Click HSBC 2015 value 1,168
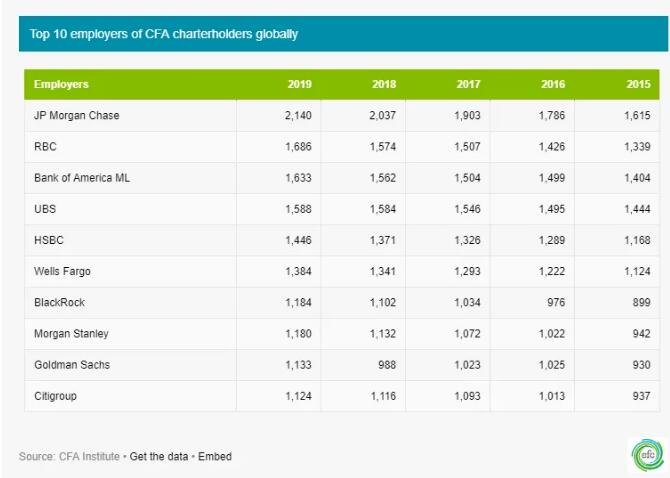 pyautogui.click(x=638, y=240)
